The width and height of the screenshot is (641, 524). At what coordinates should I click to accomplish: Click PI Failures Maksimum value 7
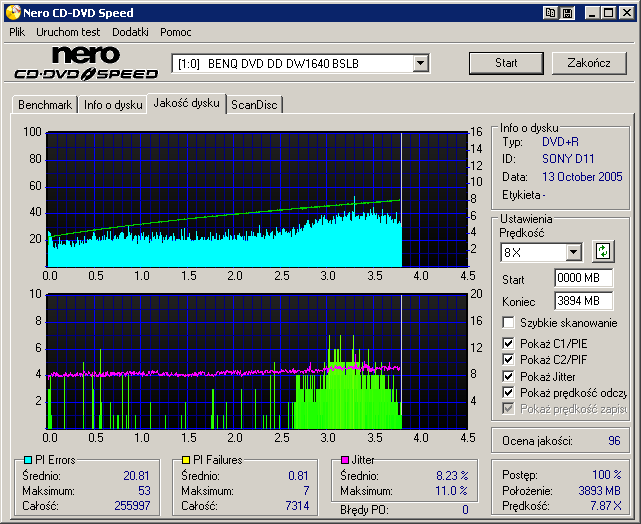[x=306, y=490]
